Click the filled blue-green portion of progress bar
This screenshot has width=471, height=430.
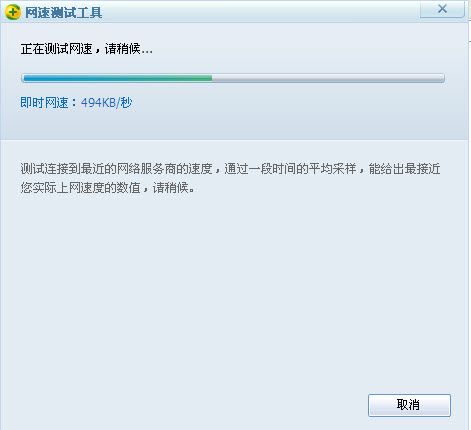coord(118,78)
